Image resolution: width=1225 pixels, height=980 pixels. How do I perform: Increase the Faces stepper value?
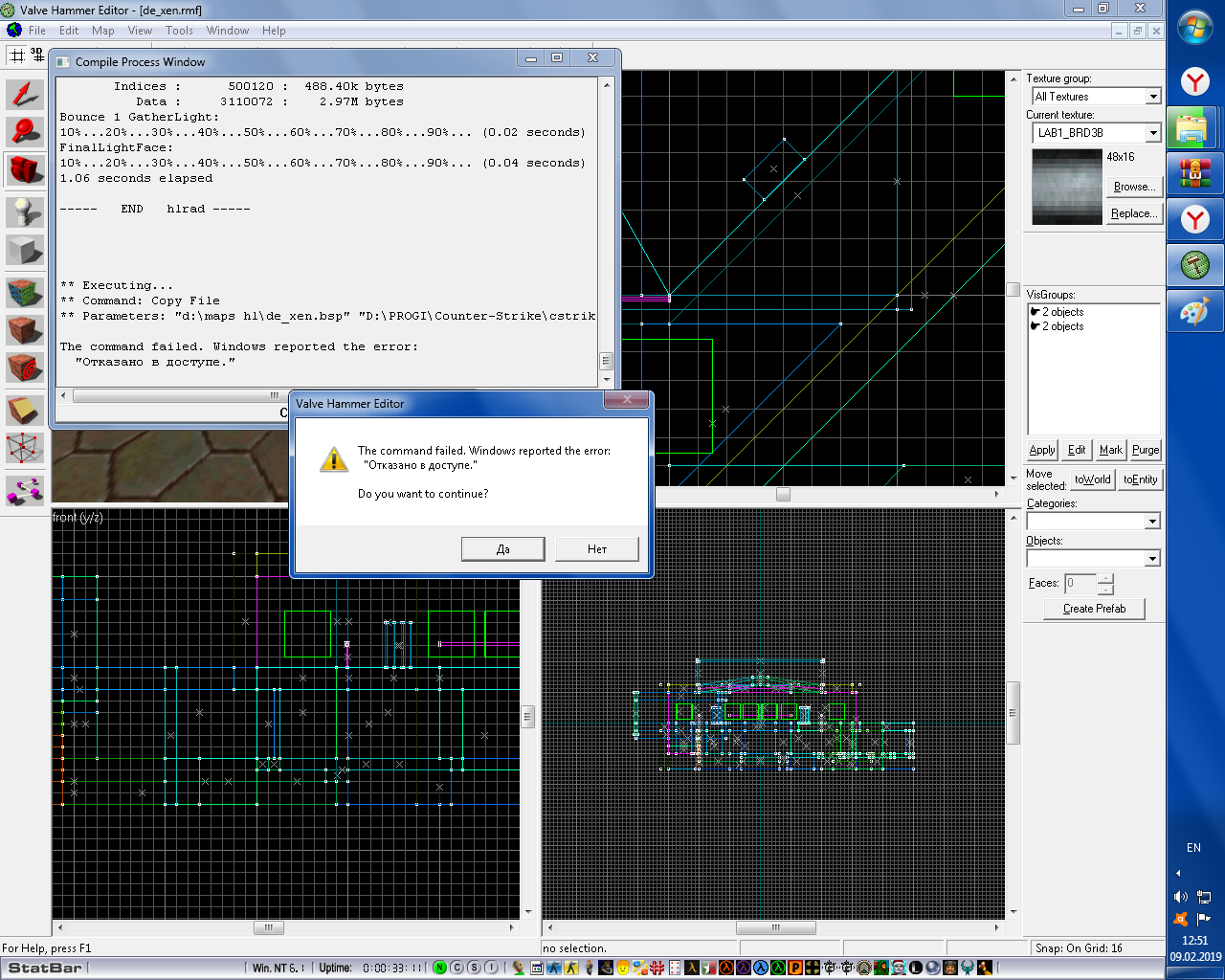(1105, 578)
